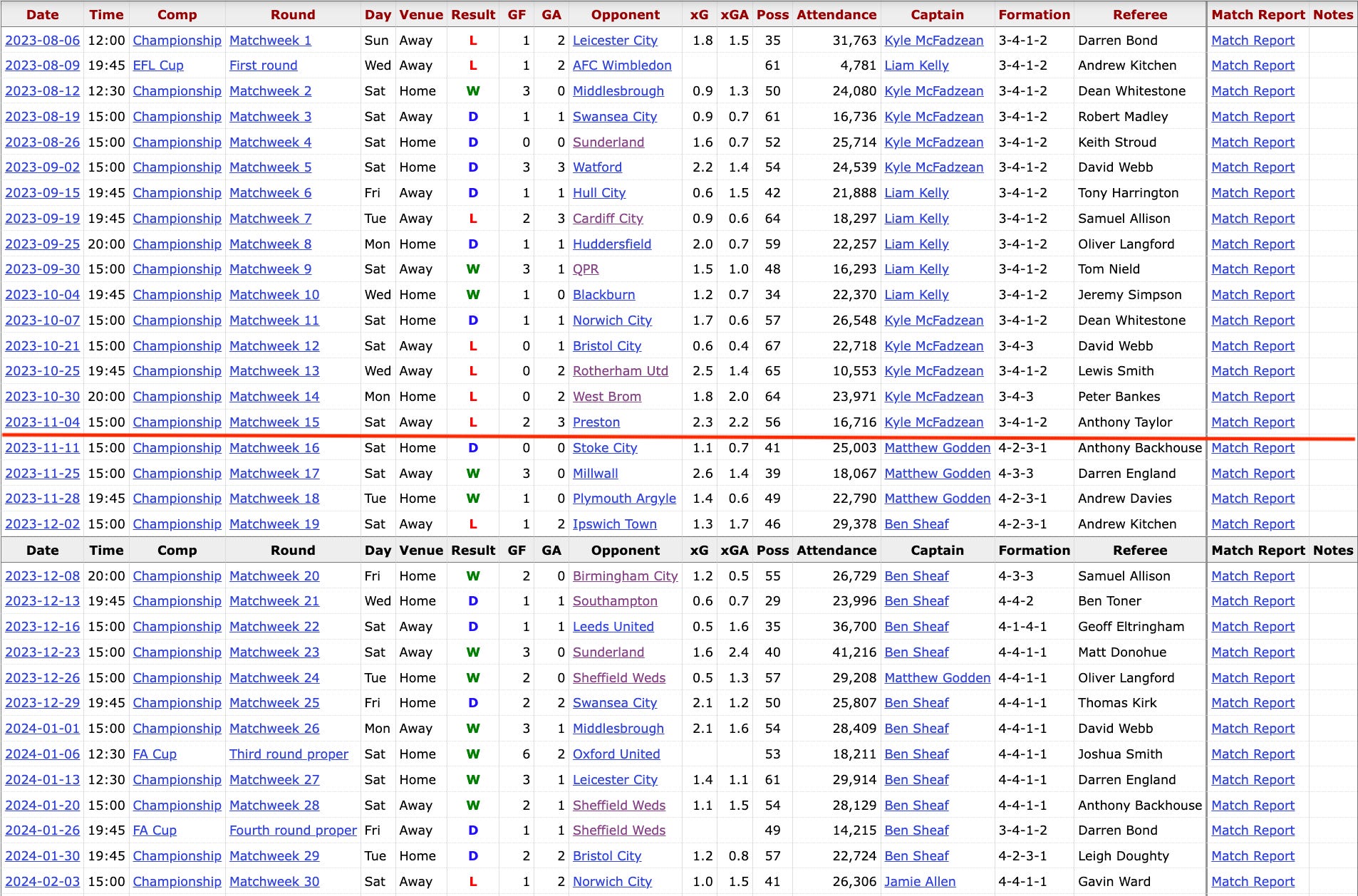Open the Rotherham Utd opponent link

(621, 371)
